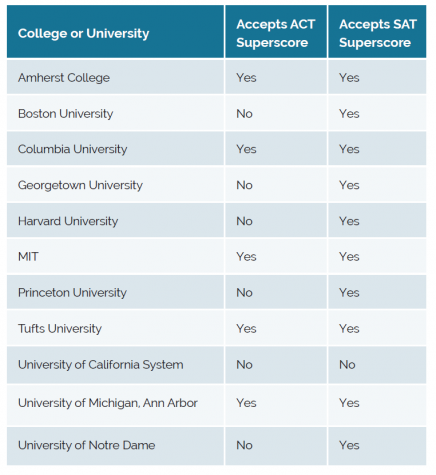The height and width of the screenshot is (475, 436).
Task: Click Harvard University's ACT superscore No value
Action: (244, 221)
